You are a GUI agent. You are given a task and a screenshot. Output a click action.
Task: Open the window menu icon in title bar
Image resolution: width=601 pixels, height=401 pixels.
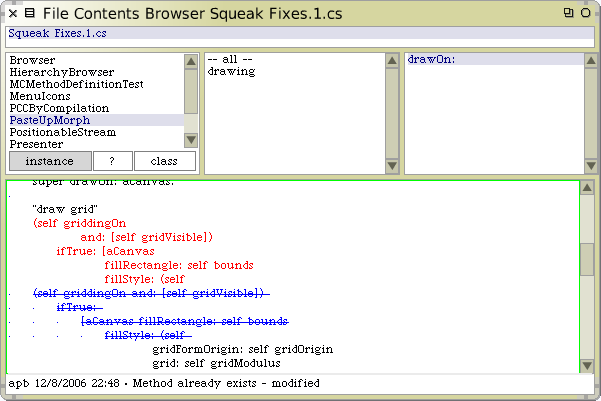tap(30, 12)
